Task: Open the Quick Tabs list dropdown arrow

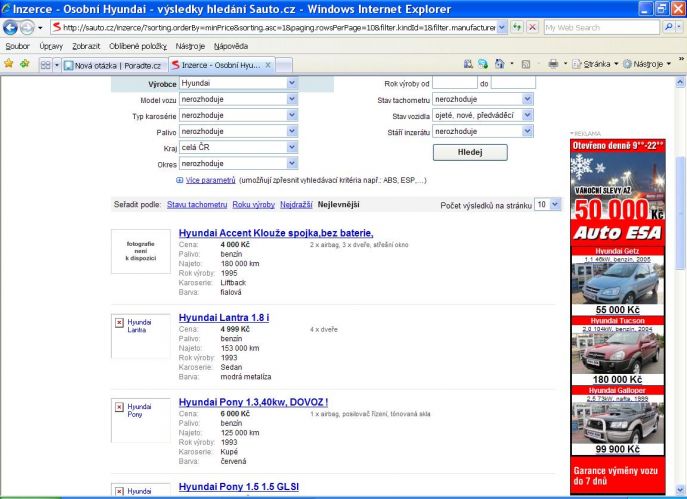Action: [x=57, y=65]
